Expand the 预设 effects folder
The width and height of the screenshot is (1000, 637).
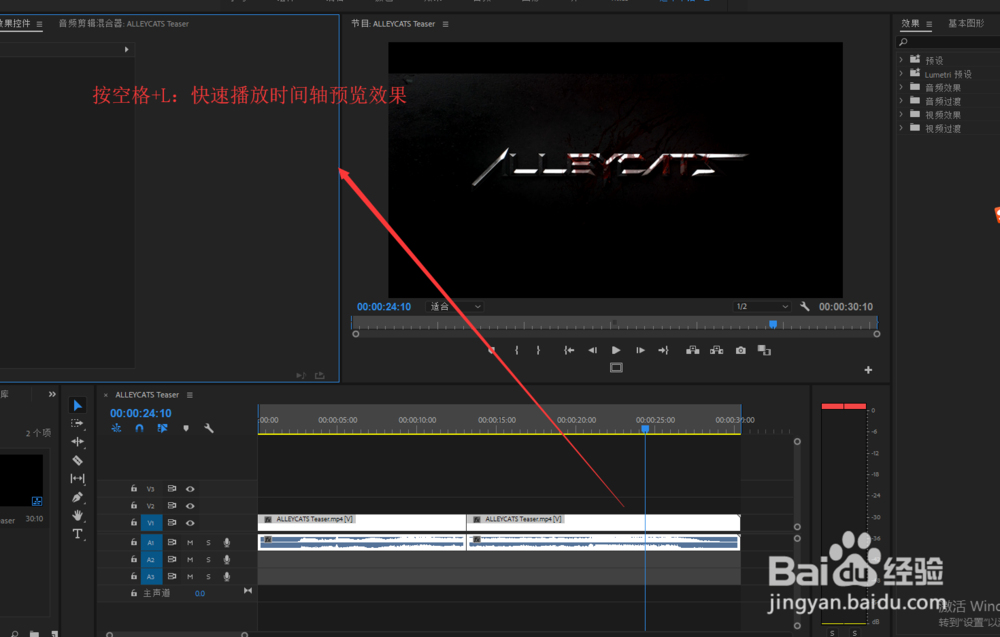[901, 60]
